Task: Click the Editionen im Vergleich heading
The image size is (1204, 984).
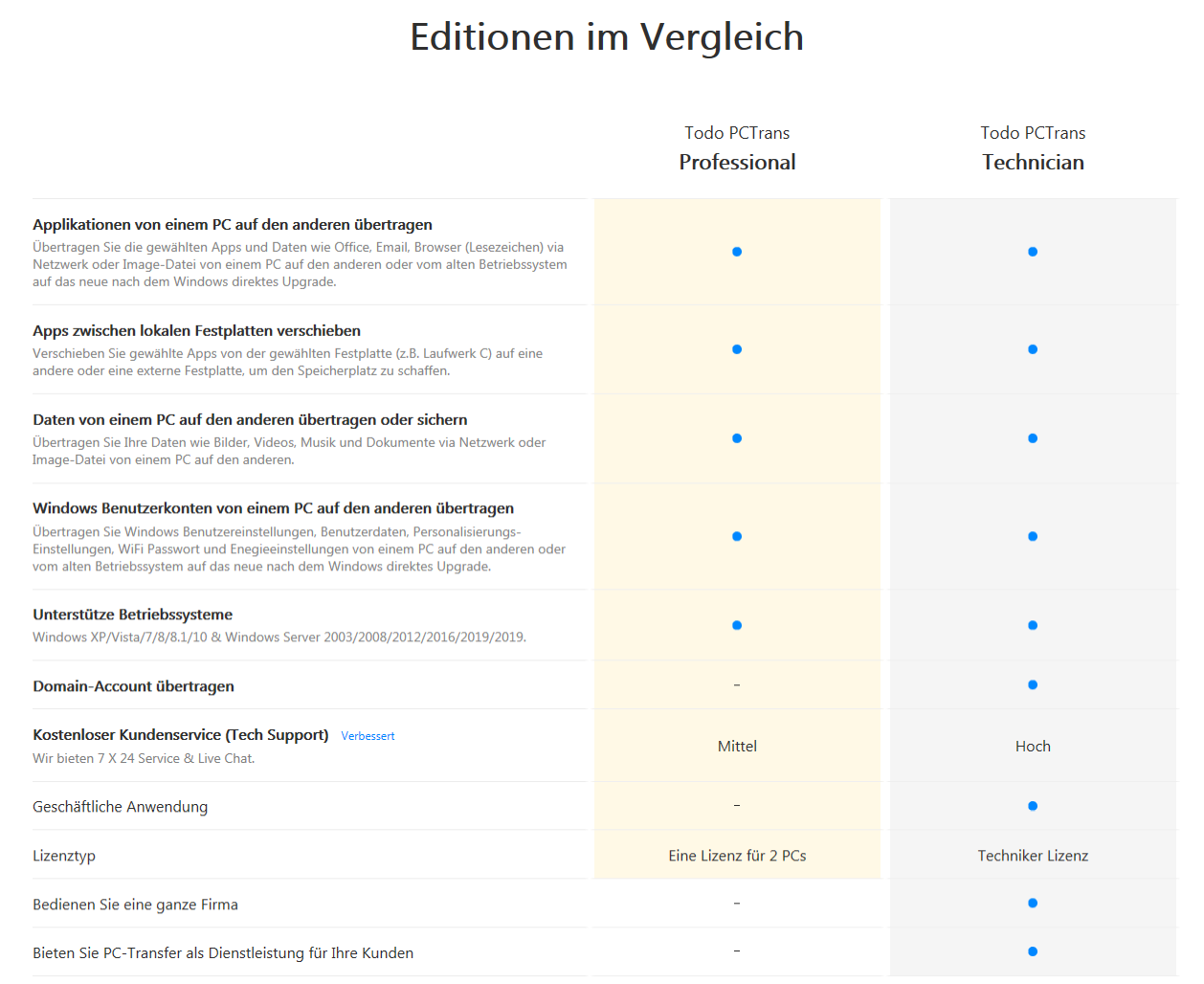Action: [607, 37]
